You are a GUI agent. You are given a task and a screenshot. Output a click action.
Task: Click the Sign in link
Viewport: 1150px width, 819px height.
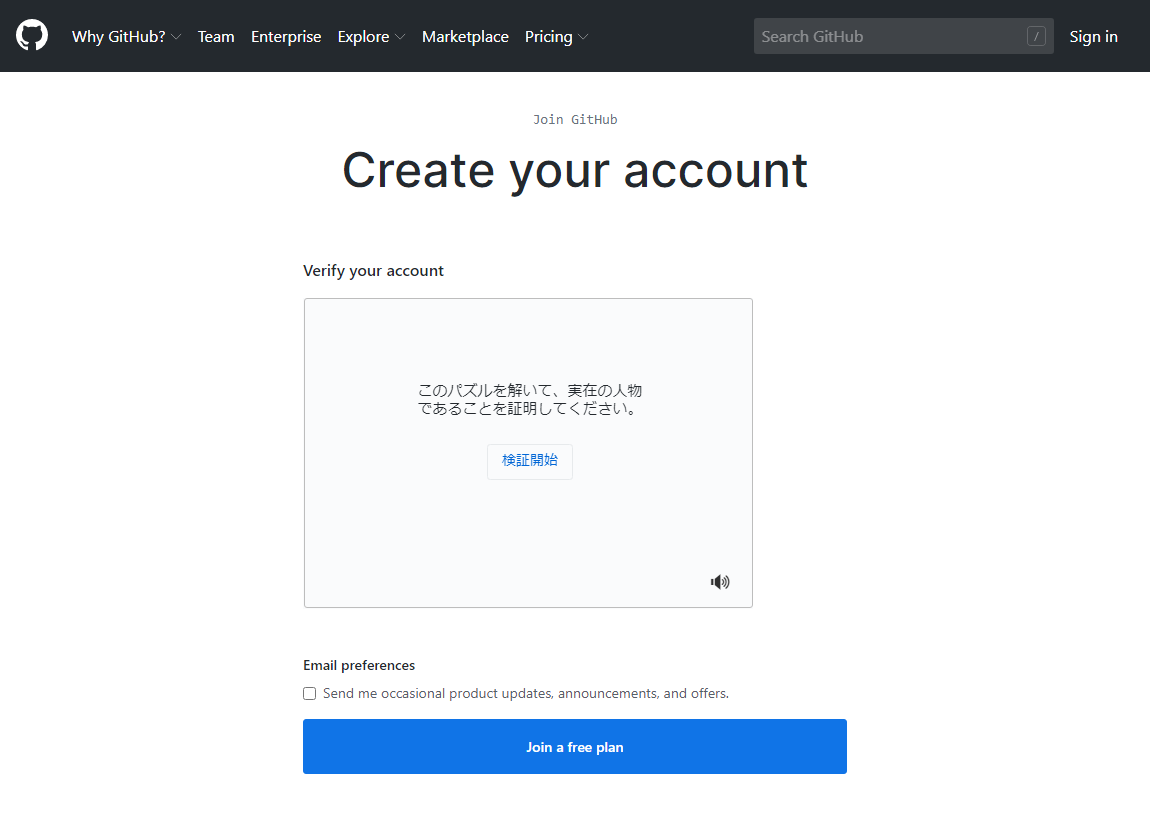(x=1093, y=37)
